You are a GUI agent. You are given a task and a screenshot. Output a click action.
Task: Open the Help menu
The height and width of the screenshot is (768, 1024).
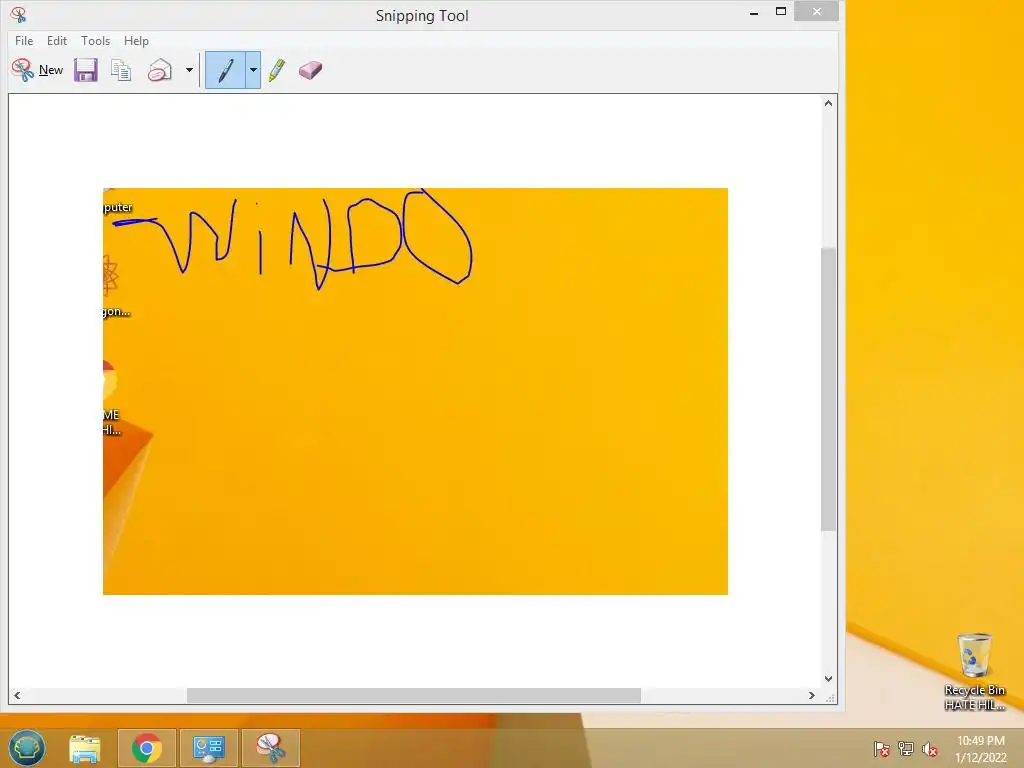[136, 40]
